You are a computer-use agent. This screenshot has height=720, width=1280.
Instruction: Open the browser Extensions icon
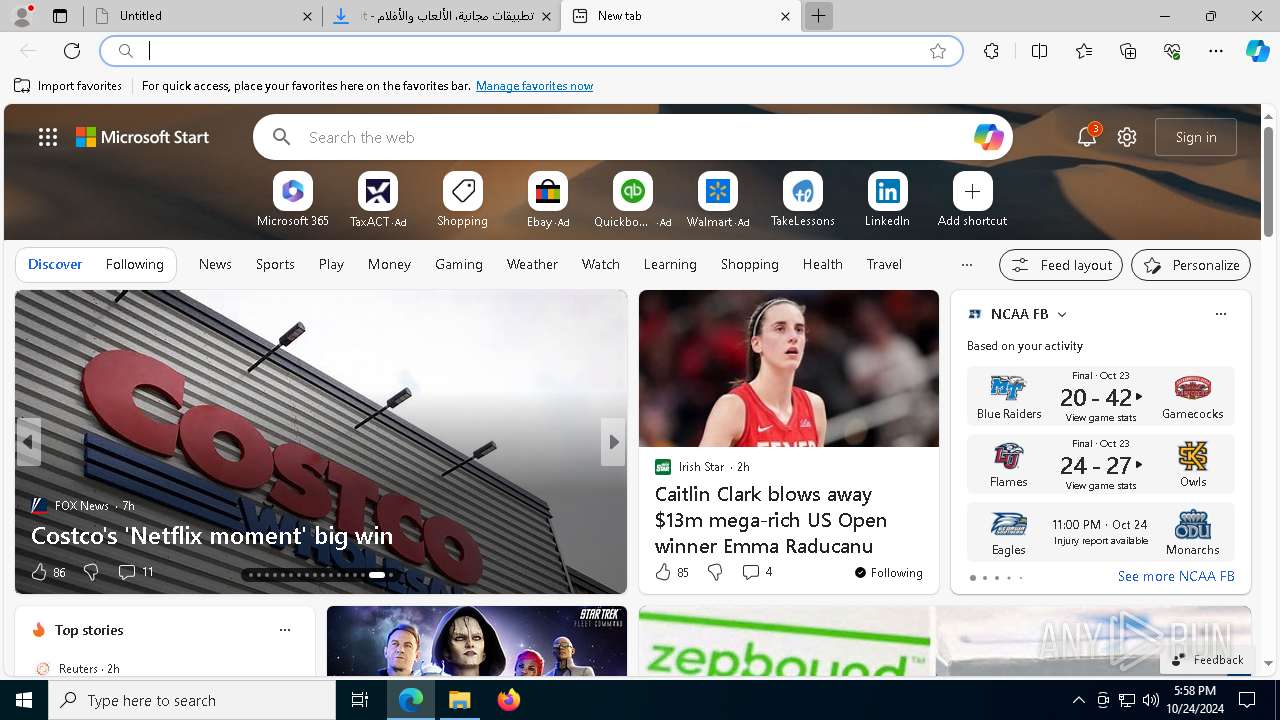[x=991, y=51]
